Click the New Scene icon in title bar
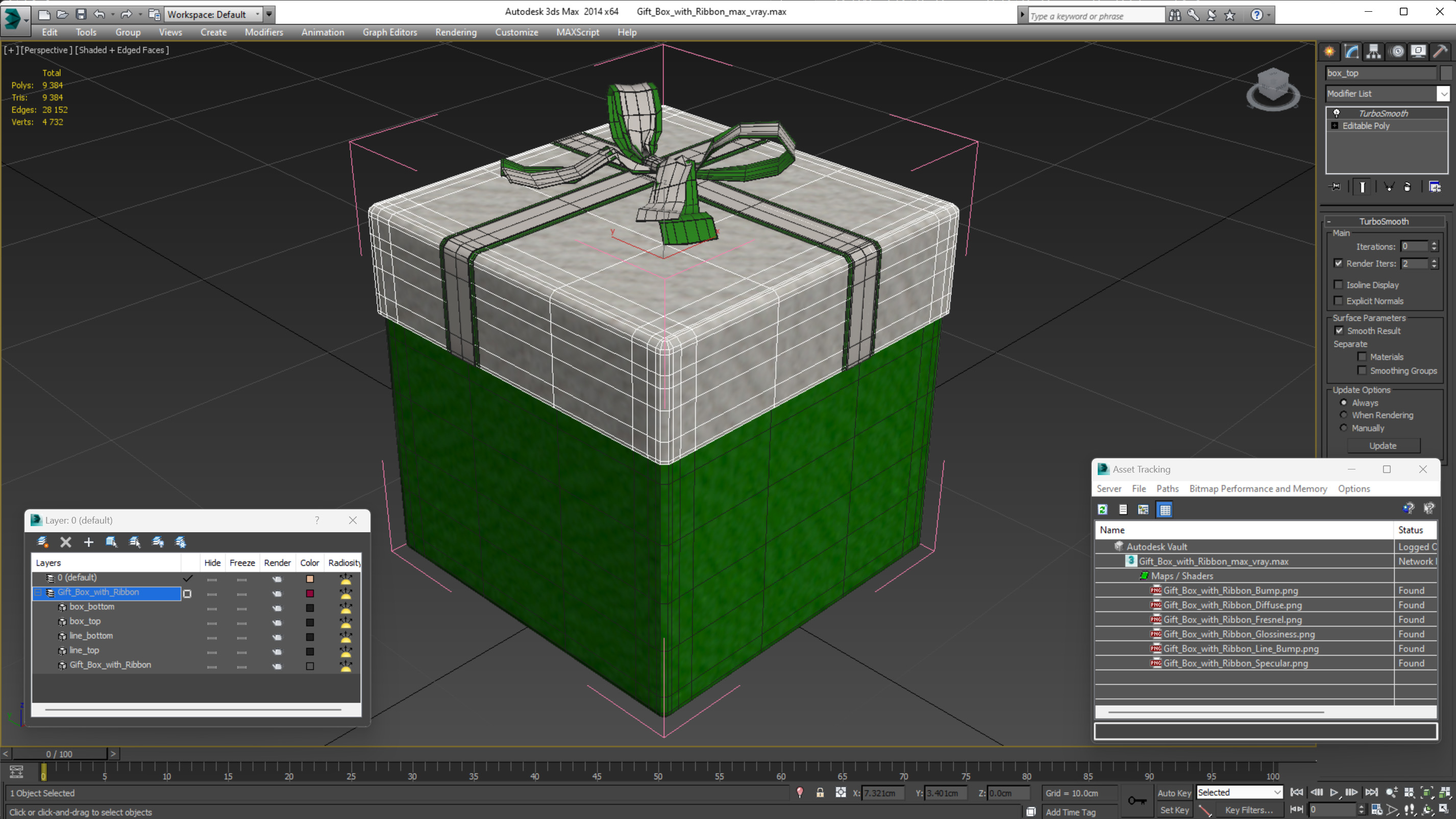This screenshot has height=819, width=1456. tap(43, 14)
